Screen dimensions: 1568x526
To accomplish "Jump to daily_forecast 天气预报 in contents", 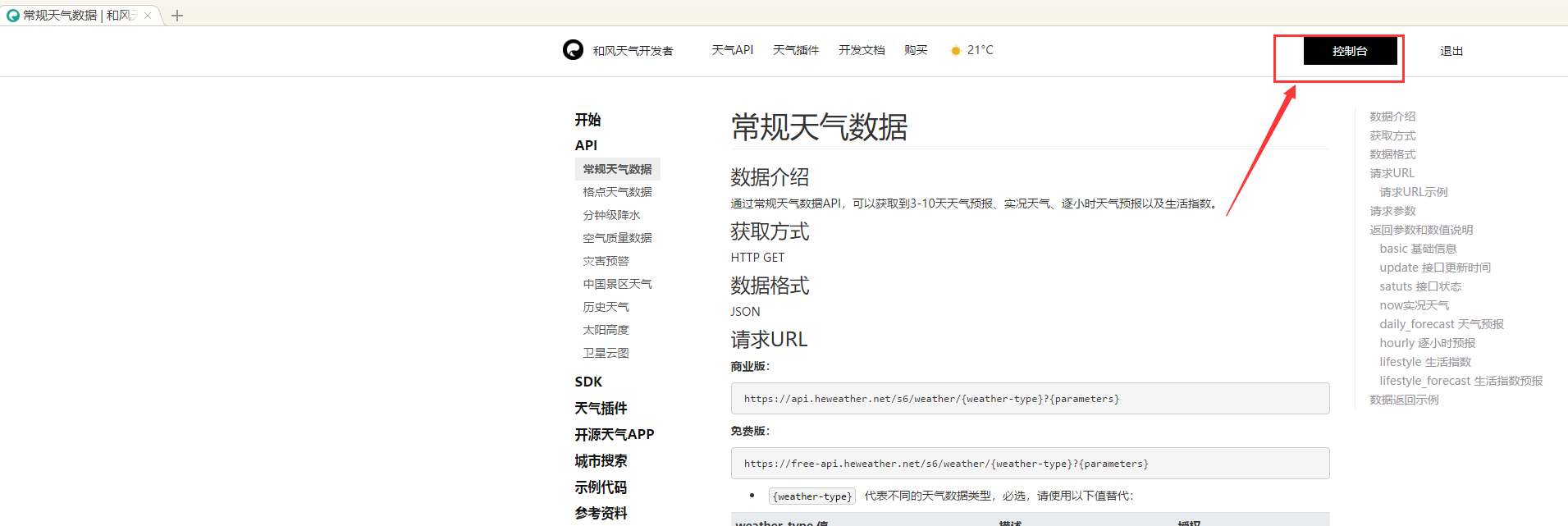I will point(1442,324).
